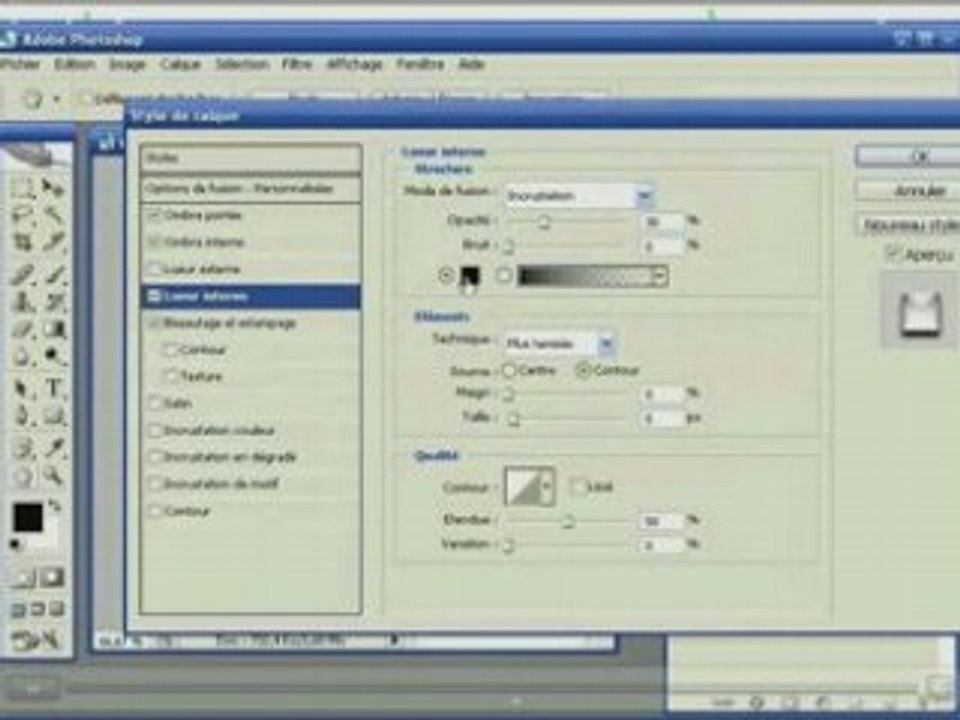Choose the Centre source radio button
Viewport: 960px width, 720px height.
coord(508,370)
